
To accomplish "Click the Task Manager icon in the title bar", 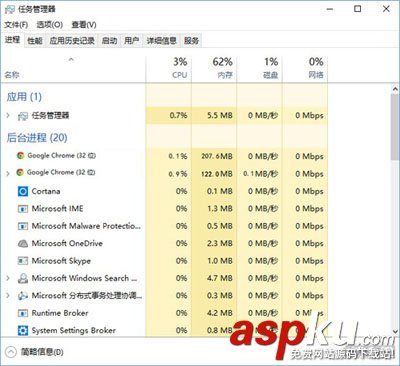I will [10, 9].
